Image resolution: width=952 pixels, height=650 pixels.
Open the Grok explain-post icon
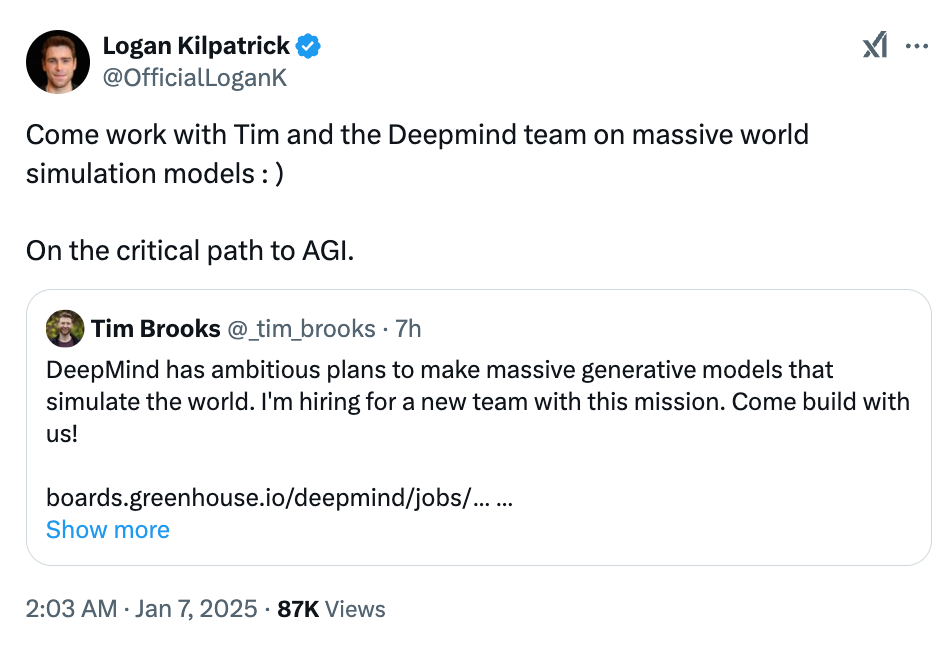coord(875,46)
